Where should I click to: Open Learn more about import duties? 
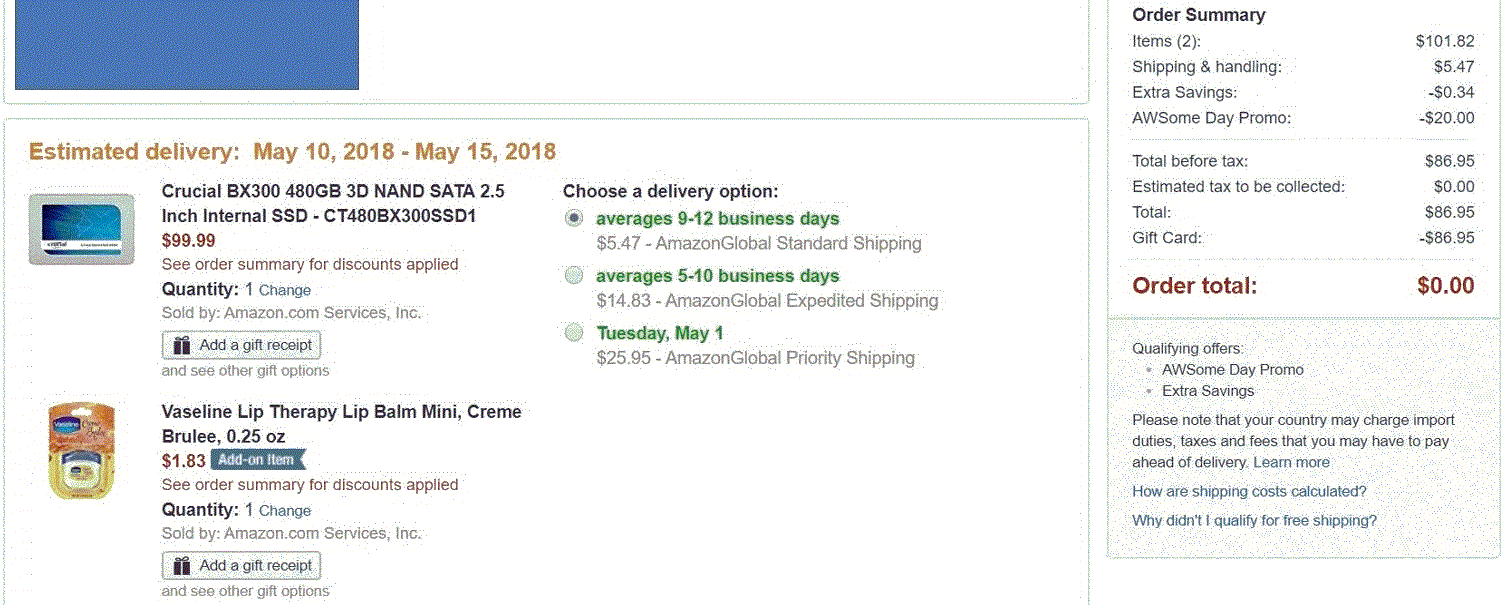click(x=1292, y=462)
